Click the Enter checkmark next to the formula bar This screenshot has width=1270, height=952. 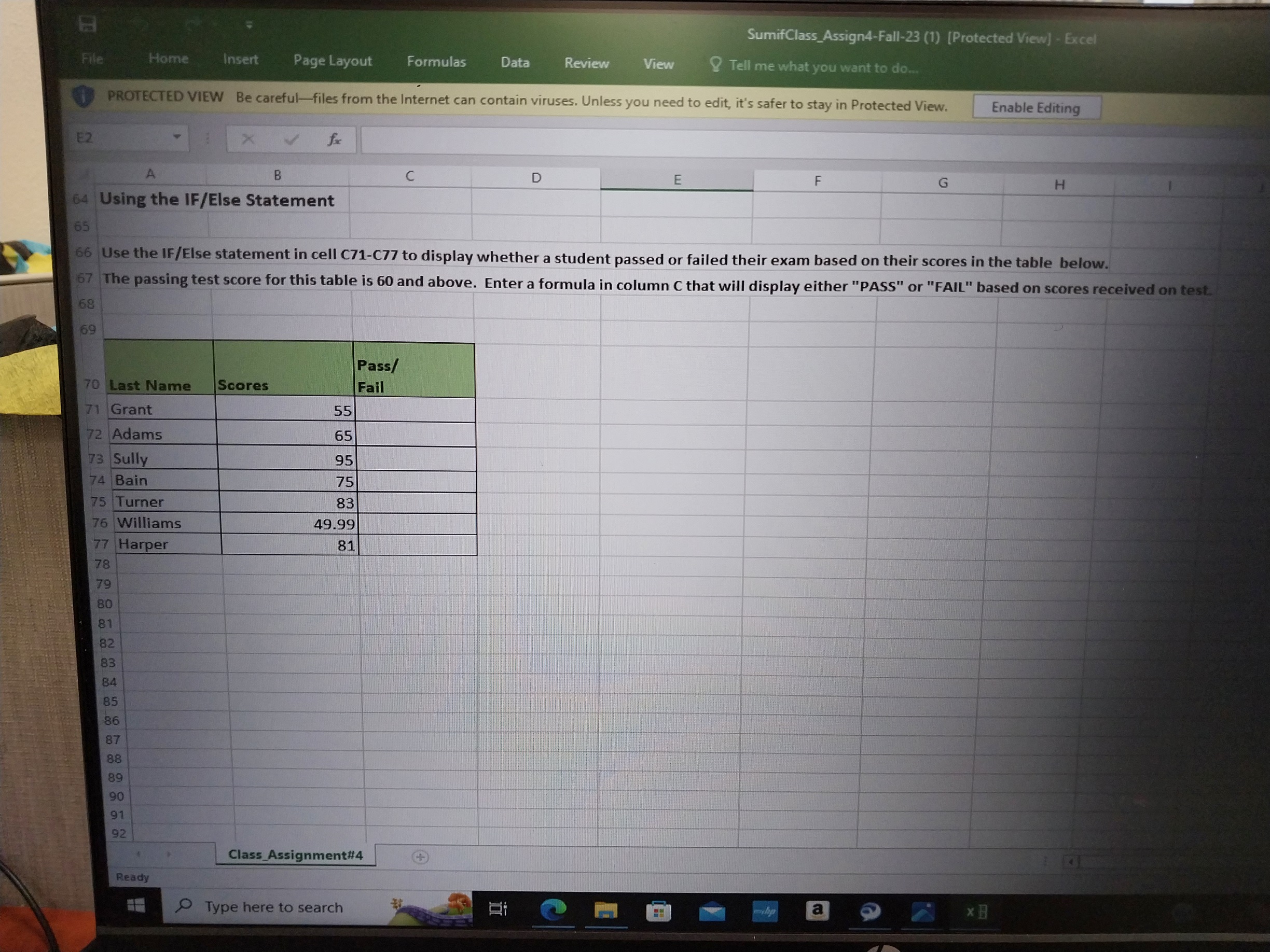(x=293, y=139)
